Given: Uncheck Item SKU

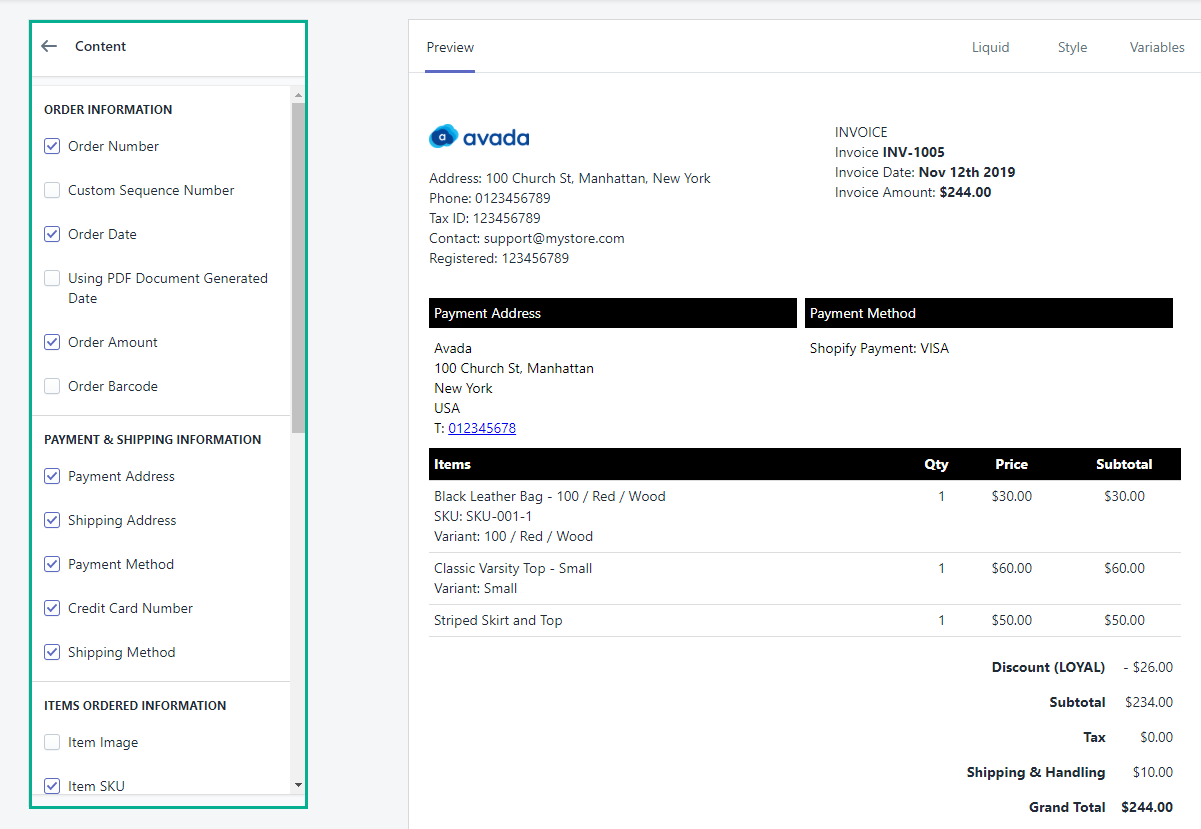Looking at the screenshot, I should [x=51, y=786].
